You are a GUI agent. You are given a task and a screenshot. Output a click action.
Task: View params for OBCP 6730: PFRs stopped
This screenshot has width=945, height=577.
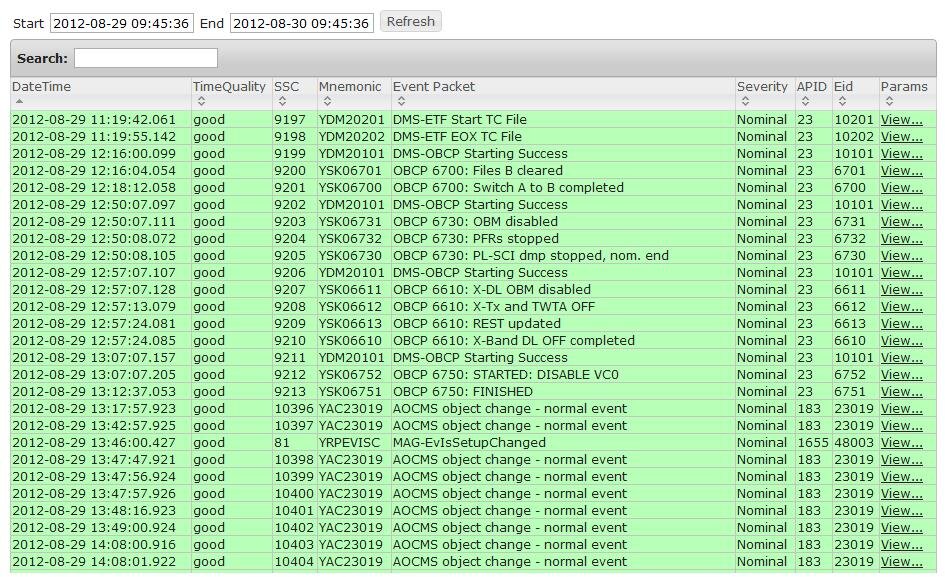coord(902,238)
